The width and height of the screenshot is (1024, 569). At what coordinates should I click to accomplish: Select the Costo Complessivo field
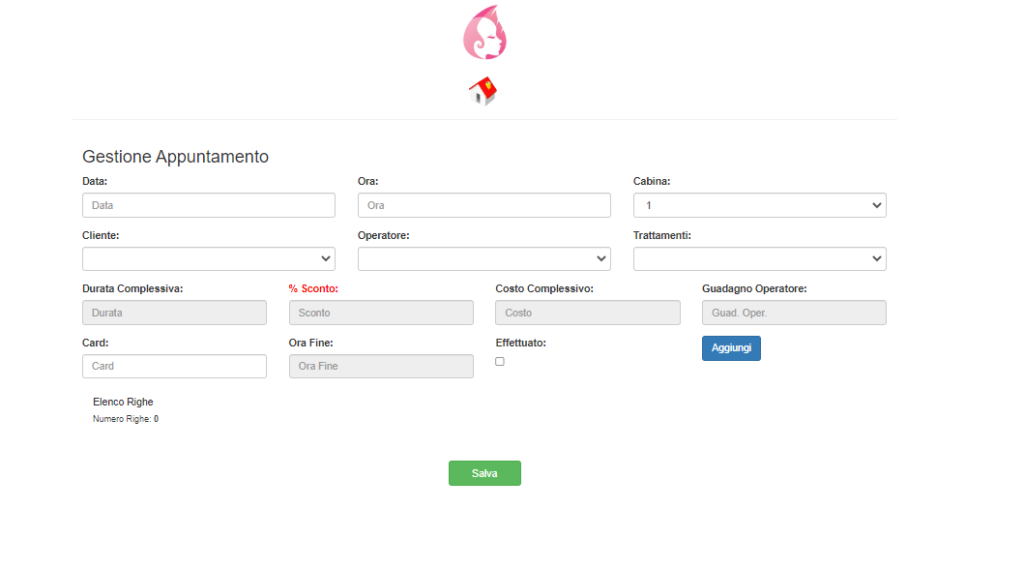(x=587, y=313)
